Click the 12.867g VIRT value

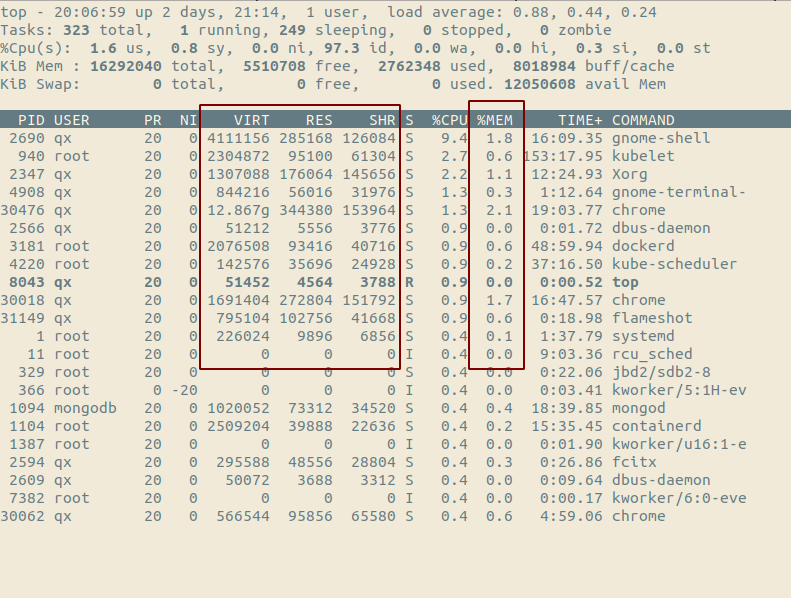tap(238, 210)
